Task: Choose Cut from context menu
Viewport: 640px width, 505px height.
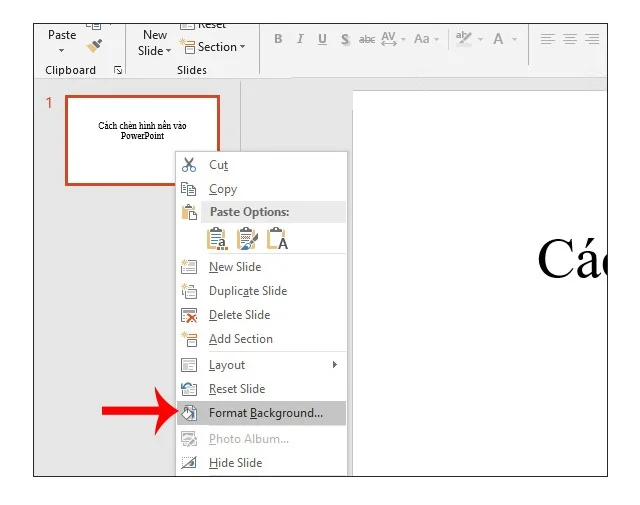Action: click(262, 165)
